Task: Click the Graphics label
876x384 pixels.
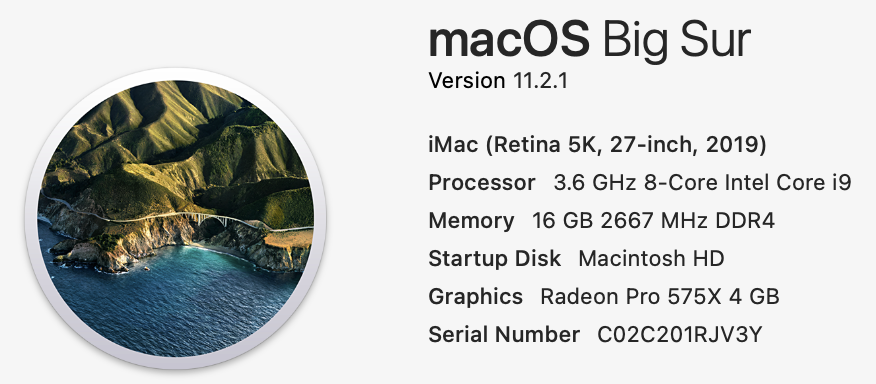Action: [475, 297]
